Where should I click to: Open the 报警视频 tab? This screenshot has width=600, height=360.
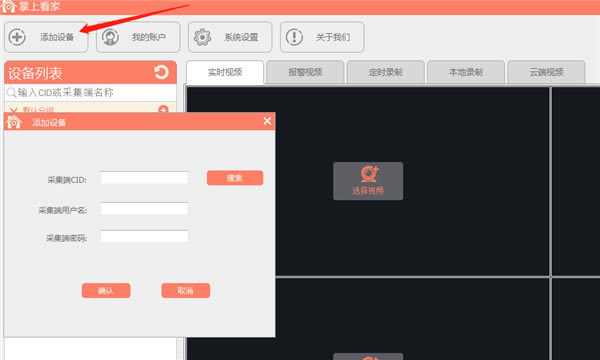coord(305,72)
